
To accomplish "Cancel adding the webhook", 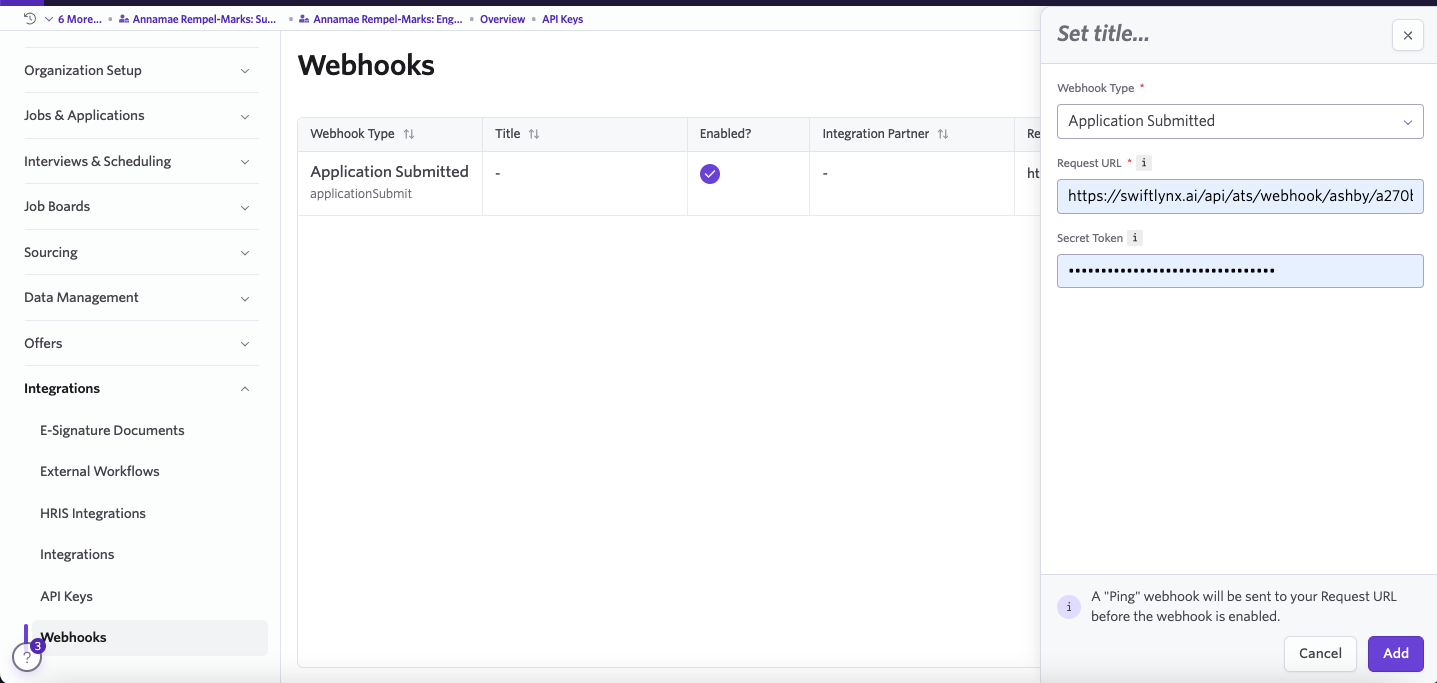I will (1320, 653).
